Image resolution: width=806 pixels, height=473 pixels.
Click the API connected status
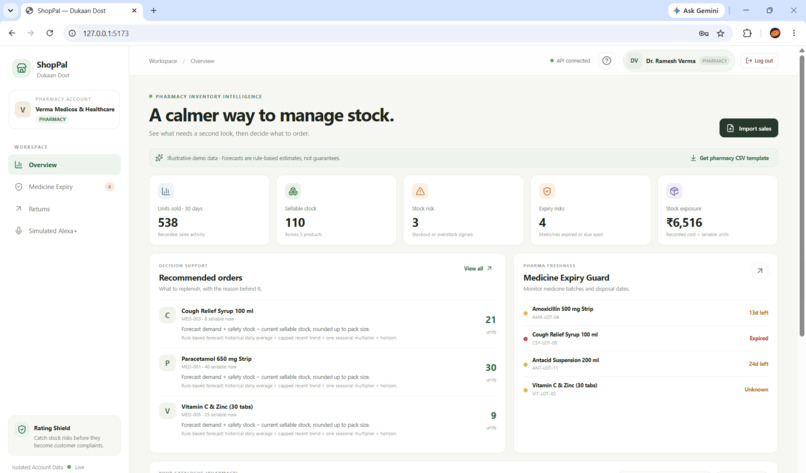click(570, 61)
